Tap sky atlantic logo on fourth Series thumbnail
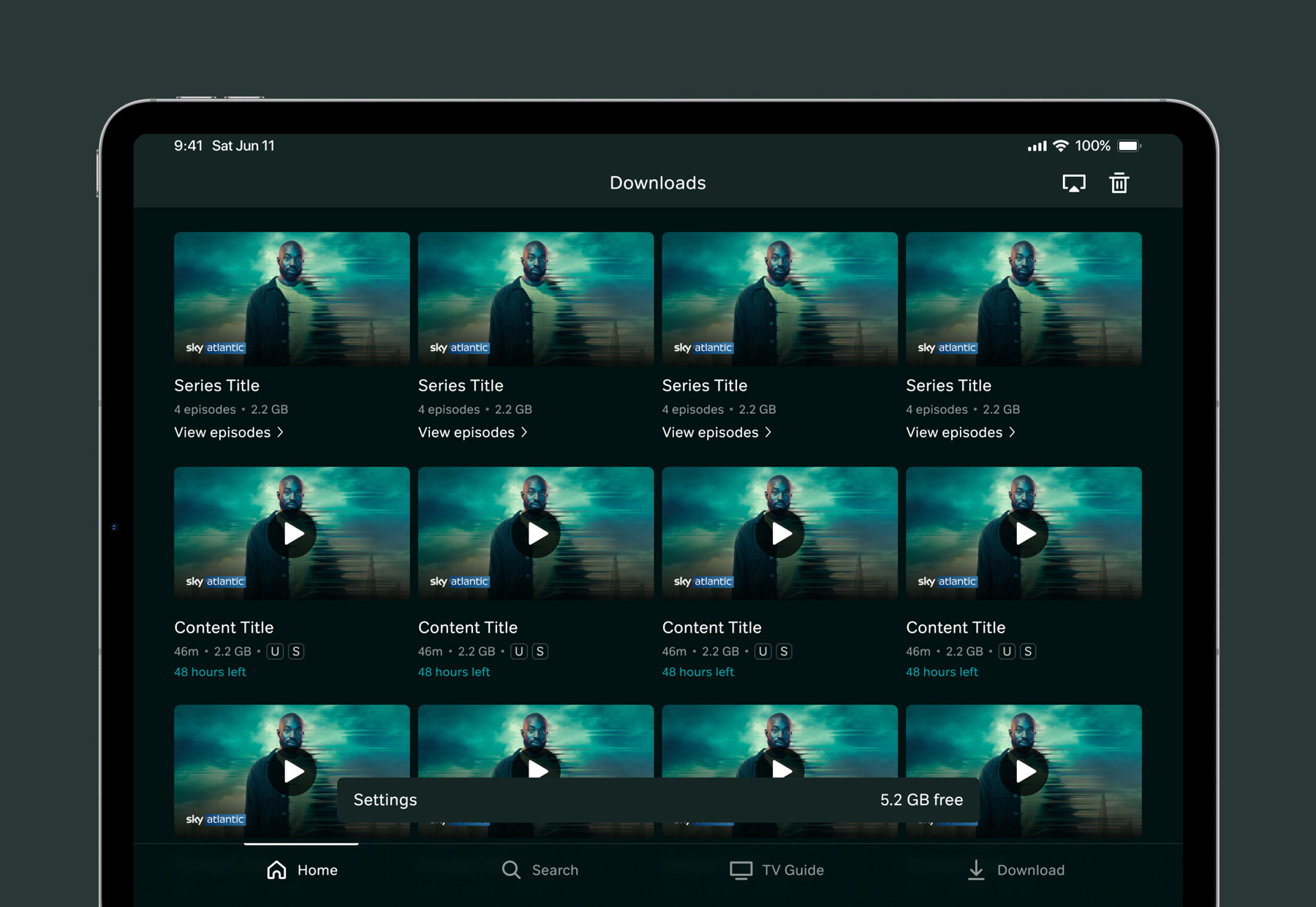This screenshot has width=1316, height=907. [947, 347]
